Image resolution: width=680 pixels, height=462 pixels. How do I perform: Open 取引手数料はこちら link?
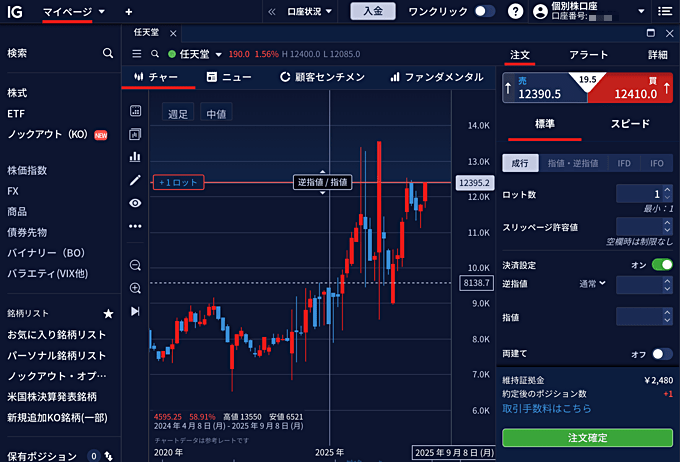pyautogui.click(x=547, y=409)
